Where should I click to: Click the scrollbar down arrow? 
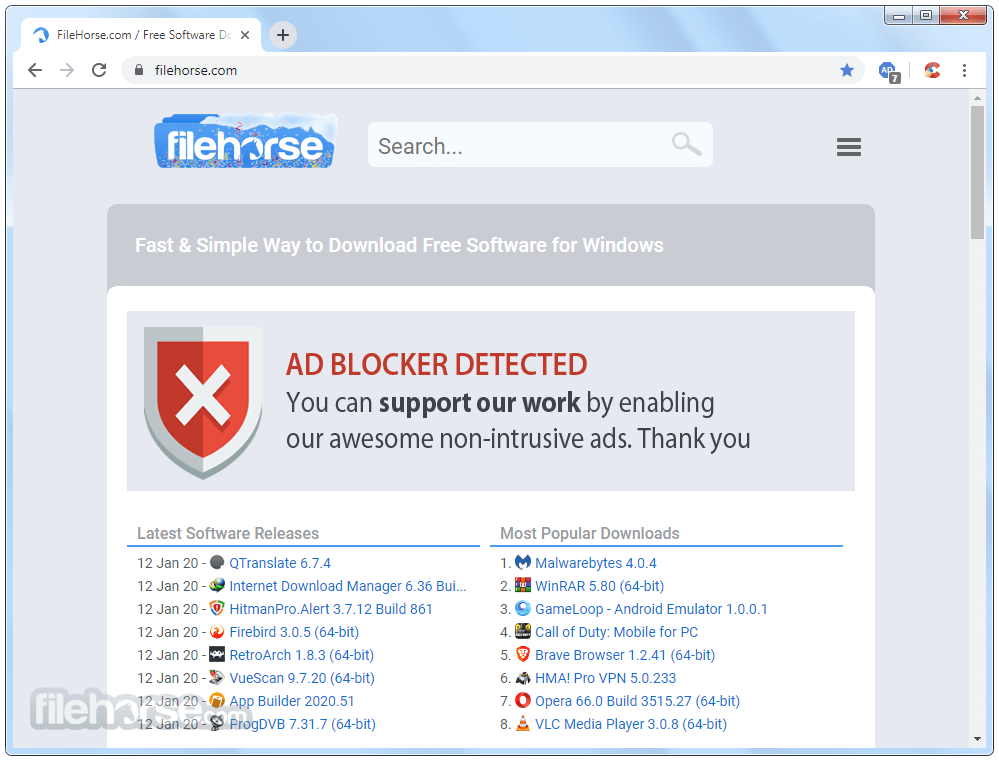pos(977,739)
